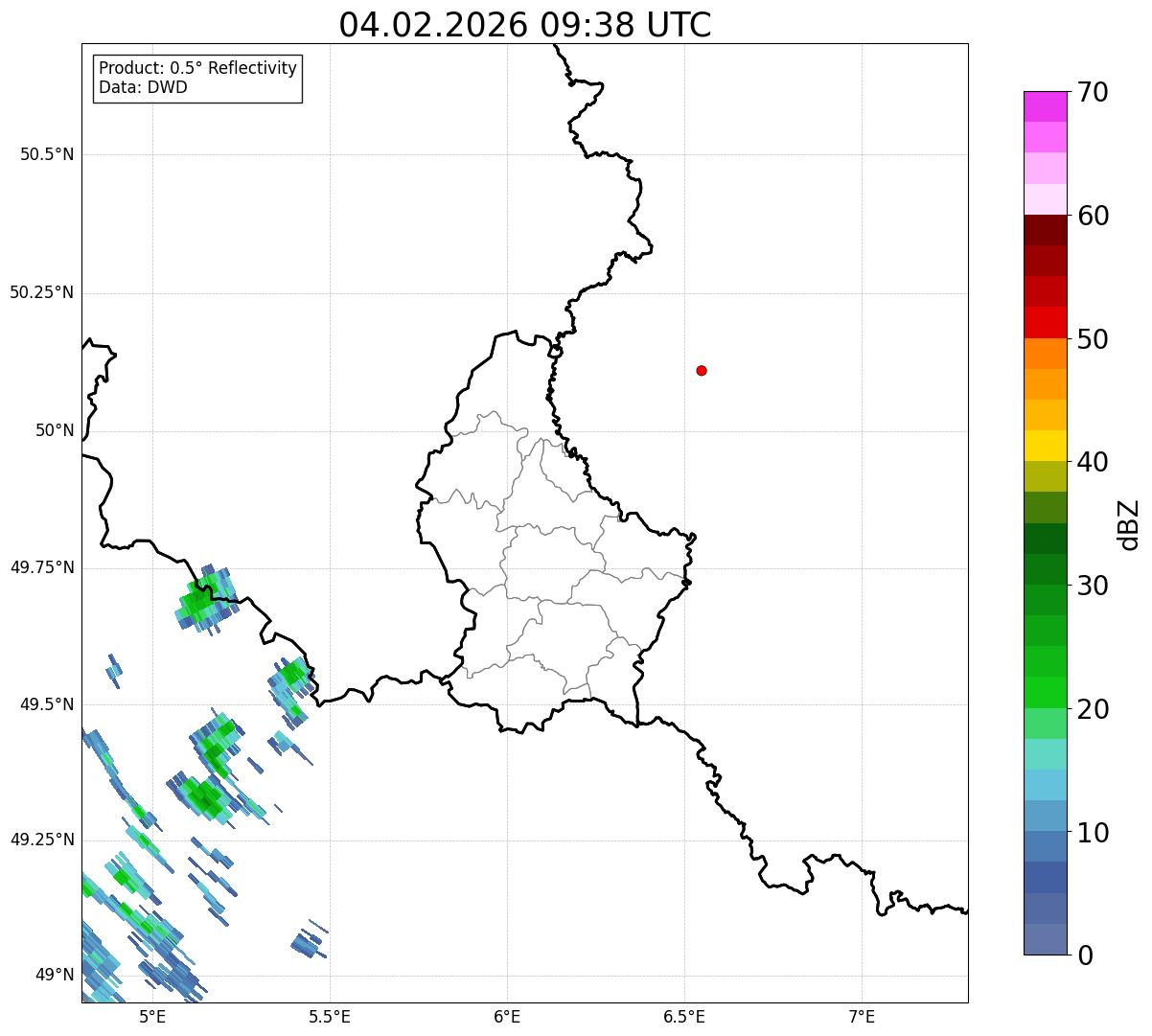Click the longitude label 5°E
Image resolution: width=1152 pixels, height=1036 pixels.
(x=152, y=1018)
